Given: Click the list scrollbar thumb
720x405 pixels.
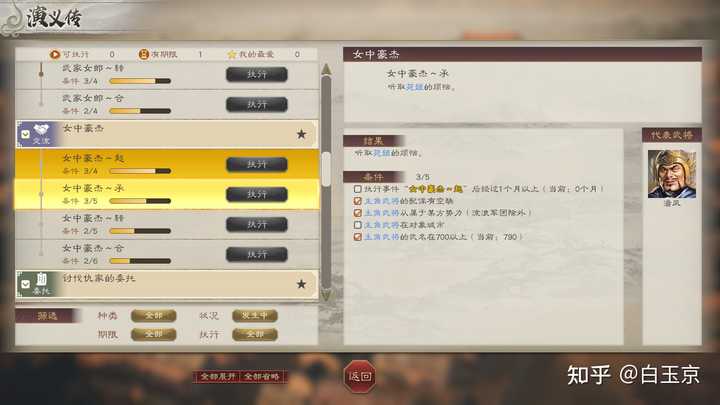Looking at the screenshot, I should click(326, 169).
